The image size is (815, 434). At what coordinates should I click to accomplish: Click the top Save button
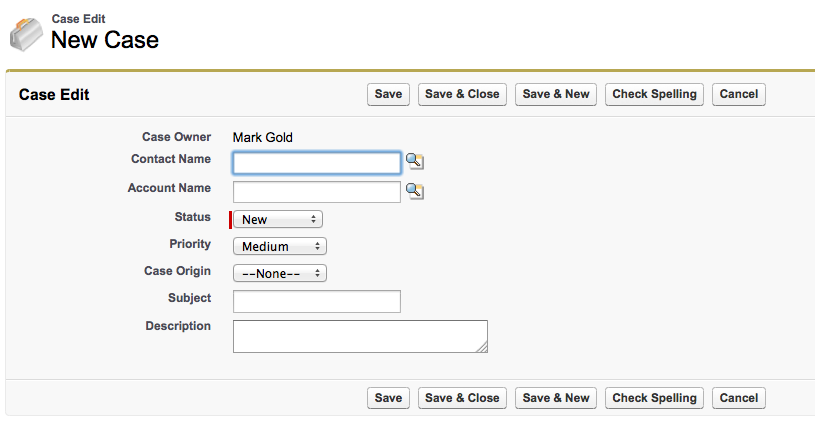point(388,94)
